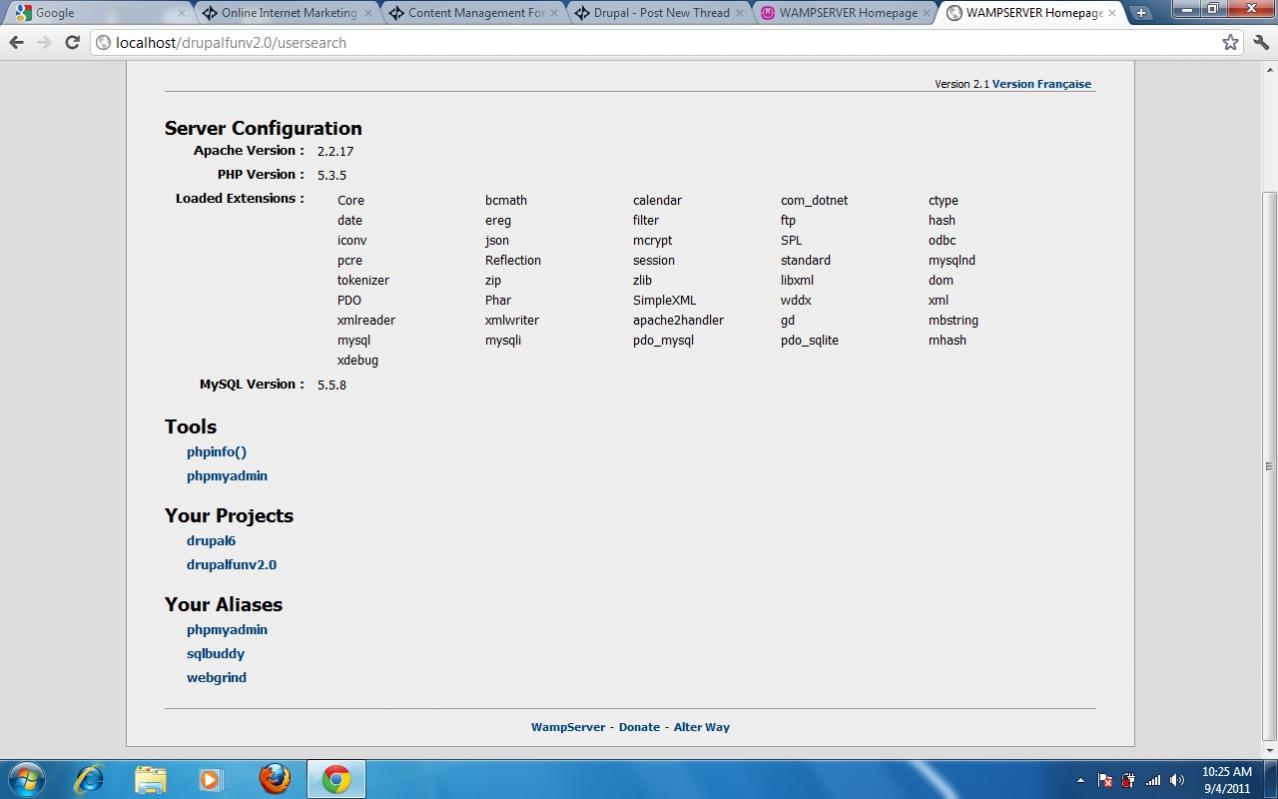
Task: Open the phpinfo() tool link
Action: 216,452
